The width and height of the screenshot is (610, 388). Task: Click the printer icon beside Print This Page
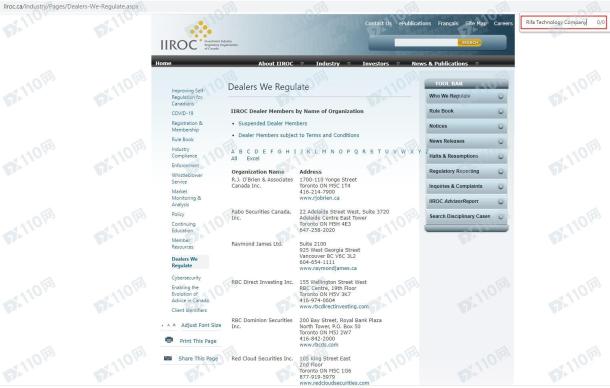(x=169, y=340)
